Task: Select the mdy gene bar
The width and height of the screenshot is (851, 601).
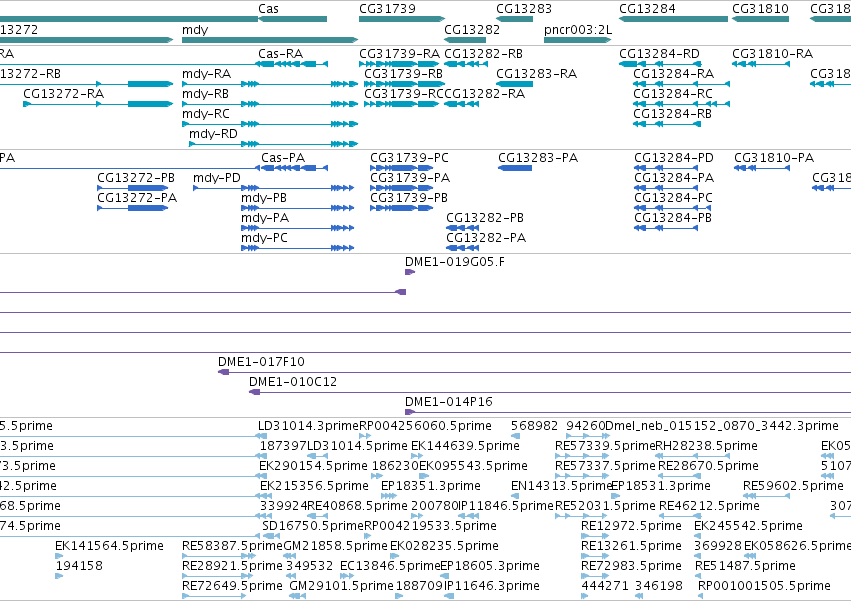Action: click(x=270, y=40)
